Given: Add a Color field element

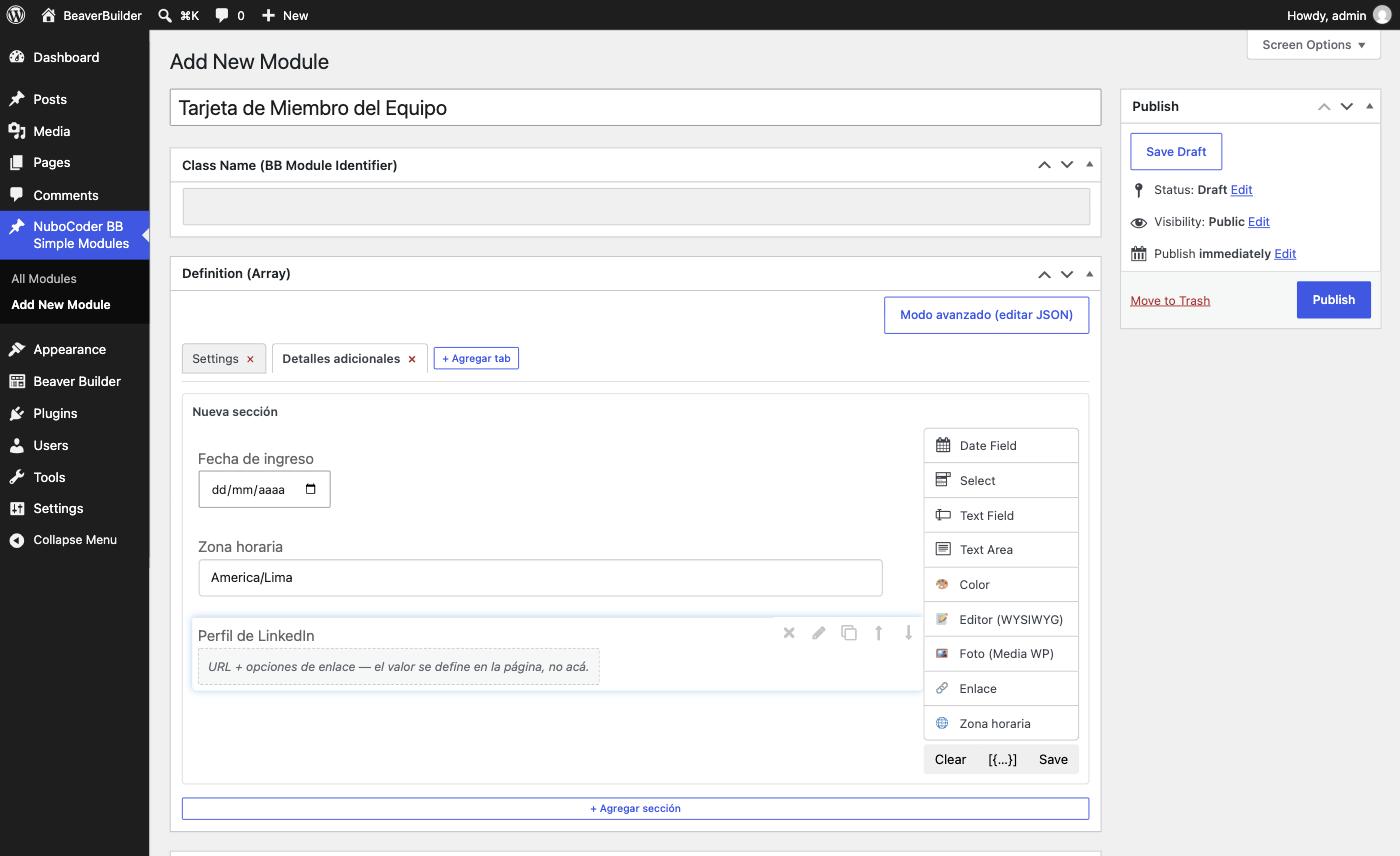Looking at the screenshot, I should point(1001,585).
